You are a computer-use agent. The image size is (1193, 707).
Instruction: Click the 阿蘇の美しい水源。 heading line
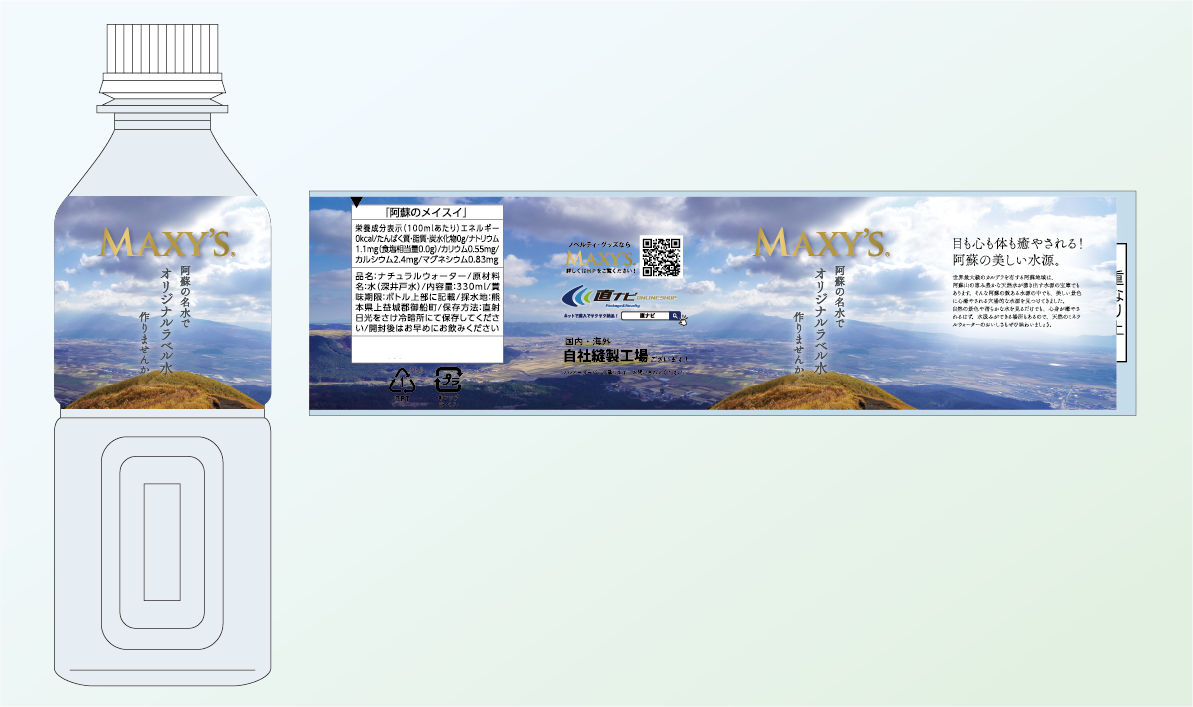1006,260
